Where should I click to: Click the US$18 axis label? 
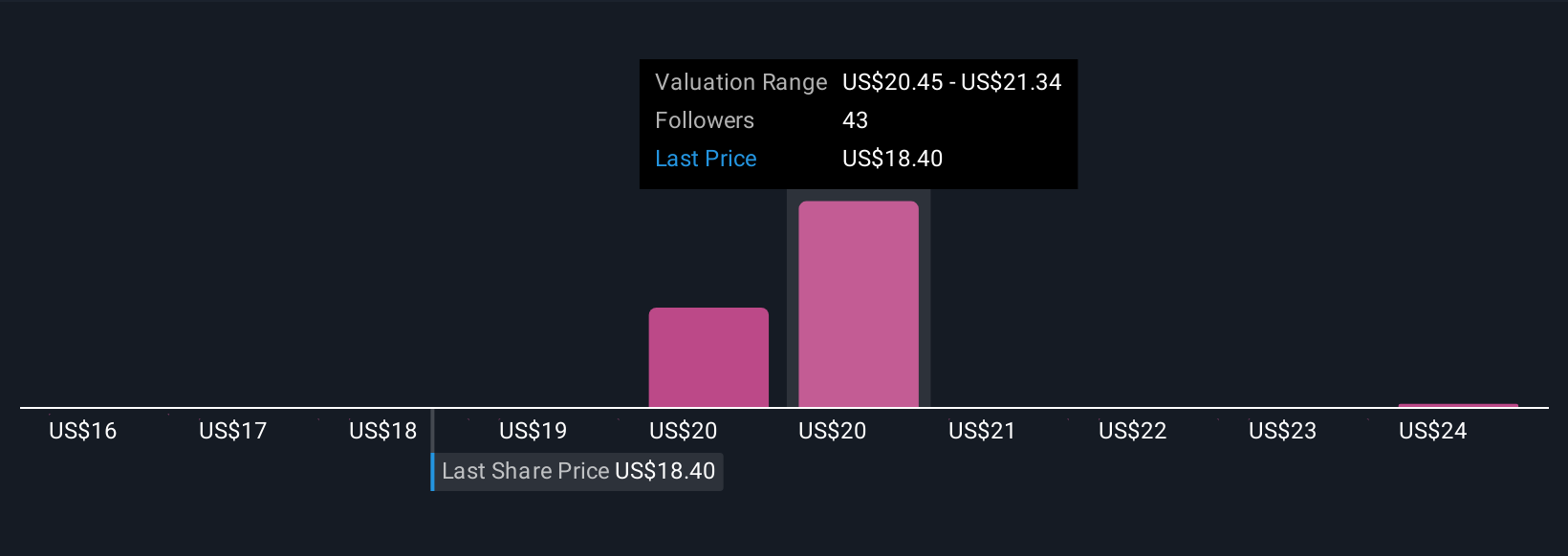[382, 431]
